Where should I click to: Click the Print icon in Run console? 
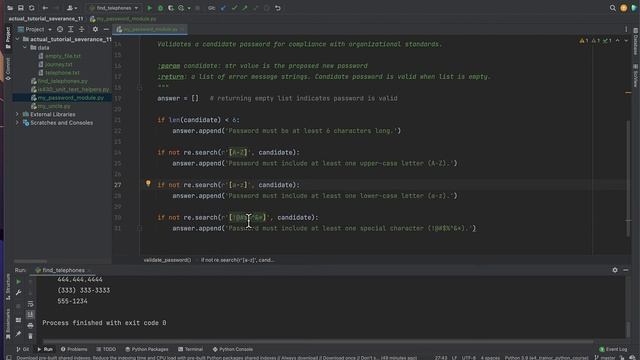[x=30, y=325]
